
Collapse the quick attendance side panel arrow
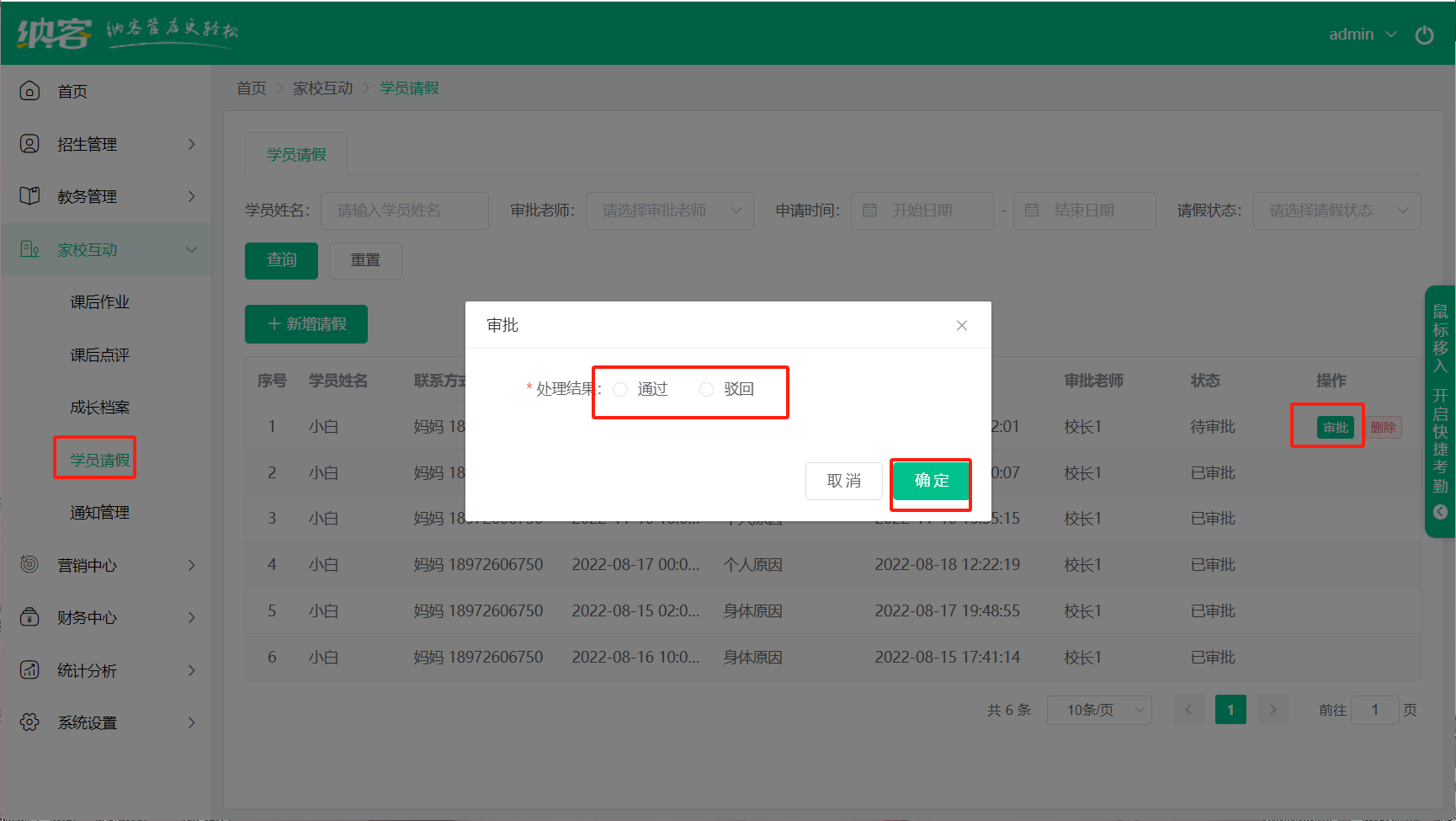pyautogui.click(x=1440, y=512)
